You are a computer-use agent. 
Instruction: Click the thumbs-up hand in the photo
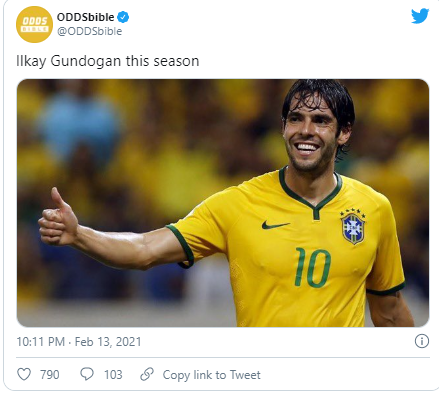[58, 217]
